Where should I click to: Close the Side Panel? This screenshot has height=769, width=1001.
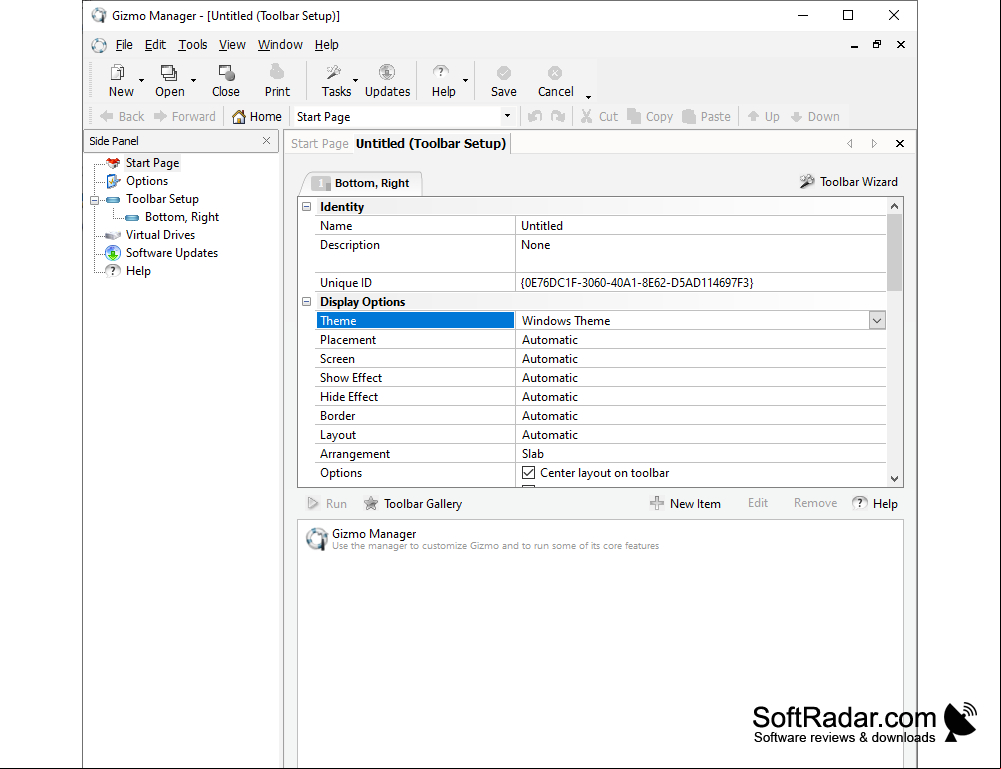(x=266, y=140)
